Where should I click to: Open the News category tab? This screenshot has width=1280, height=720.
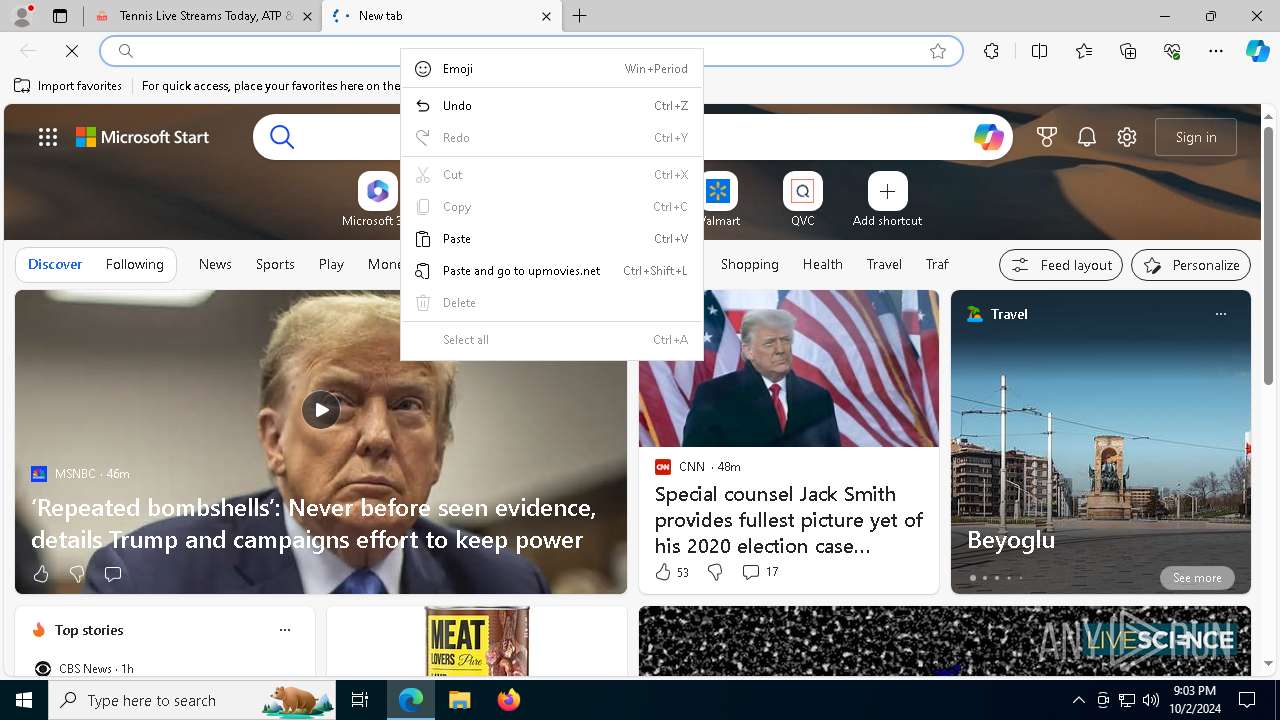point(215,265)
